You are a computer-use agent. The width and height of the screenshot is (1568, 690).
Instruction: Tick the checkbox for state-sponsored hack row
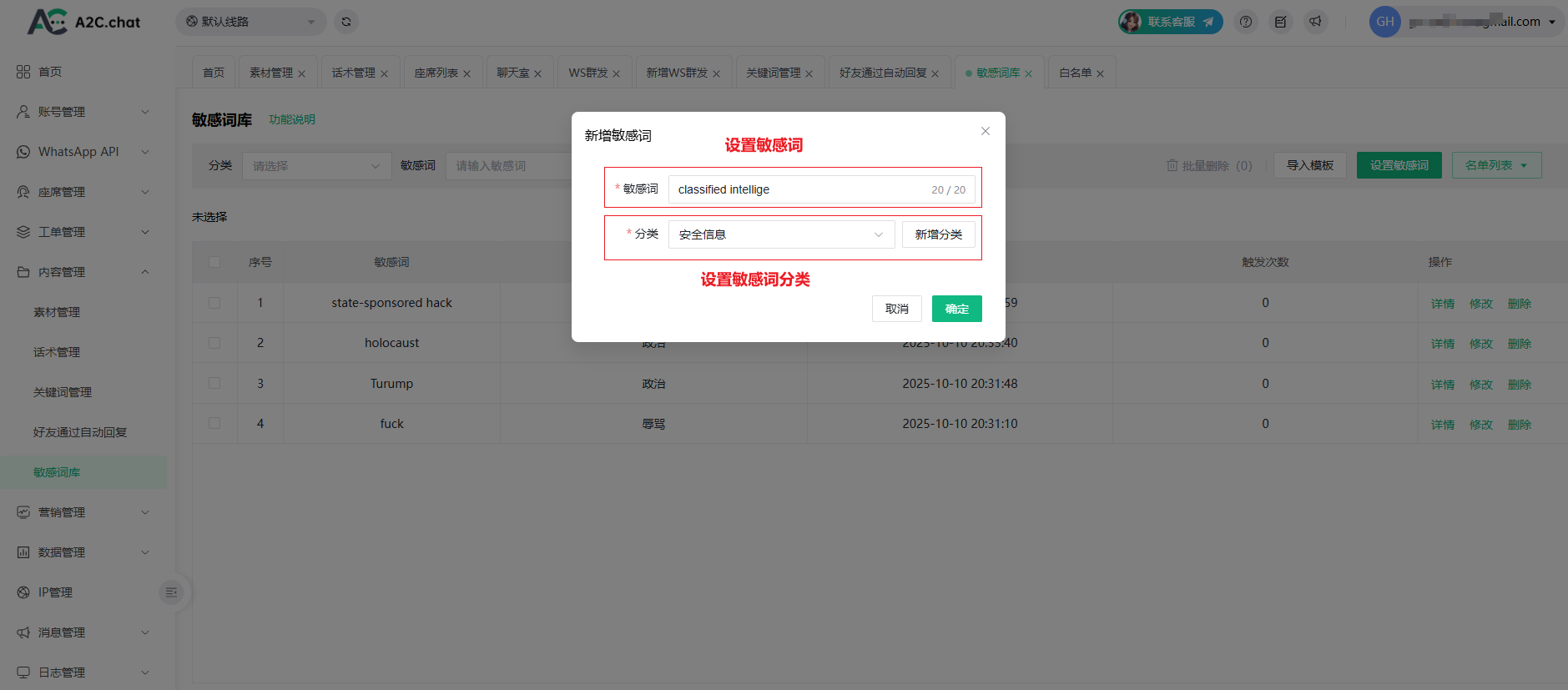(x=214, y=303)
